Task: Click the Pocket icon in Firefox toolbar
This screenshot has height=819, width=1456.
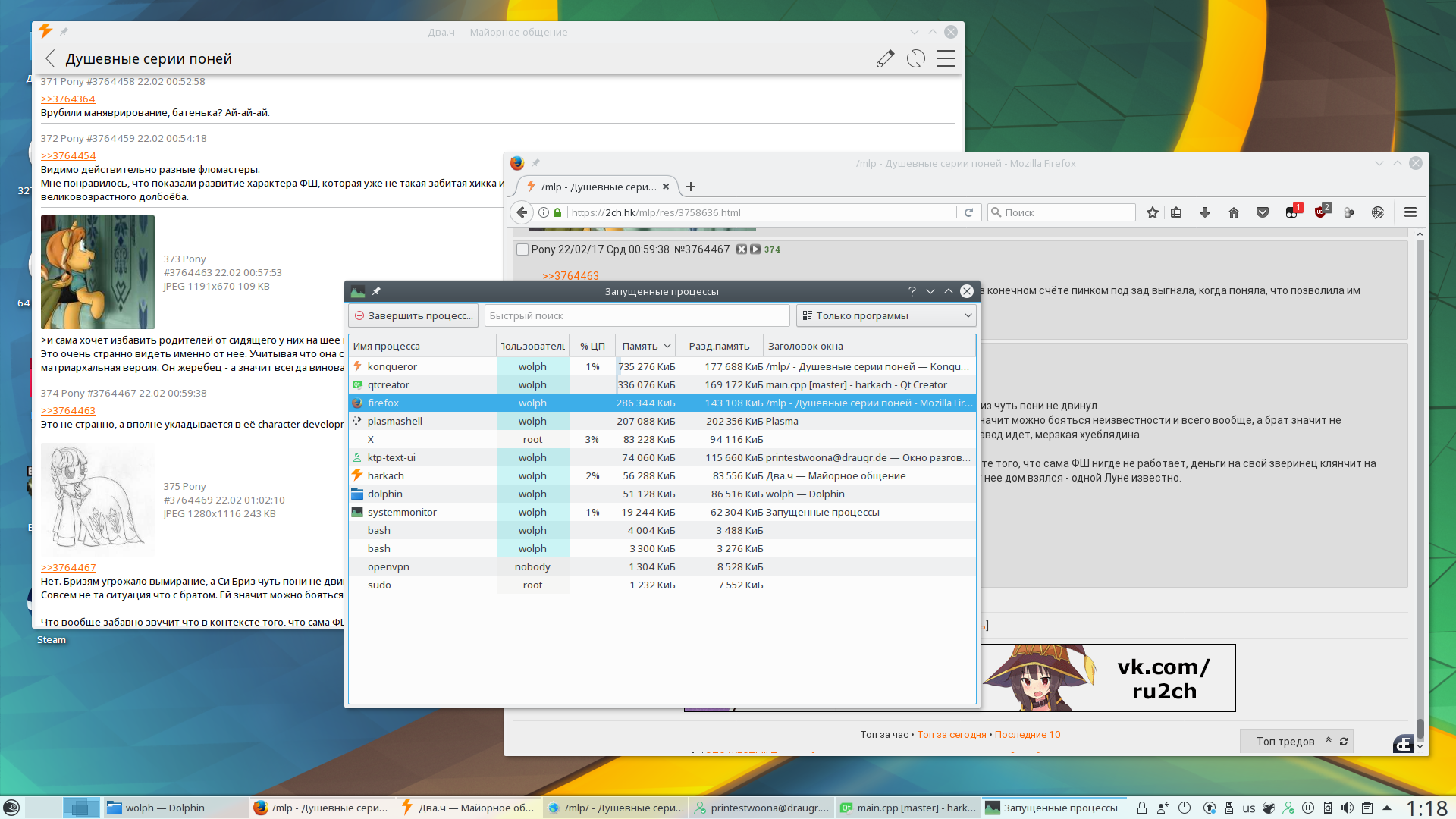Action: [x=1263, y=212]
